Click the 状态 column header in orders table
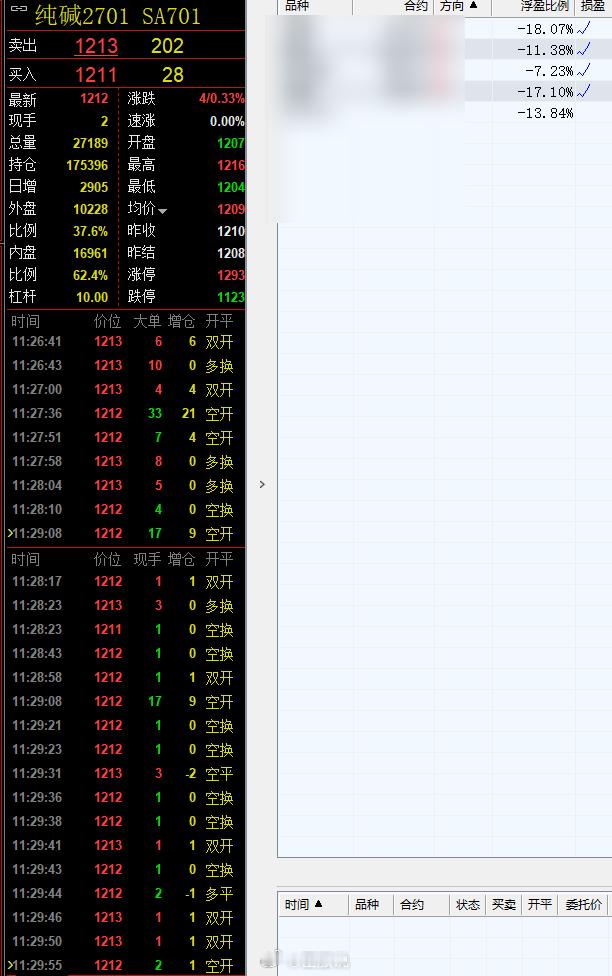This screenshot has width=612, height=976. point(468,904)
